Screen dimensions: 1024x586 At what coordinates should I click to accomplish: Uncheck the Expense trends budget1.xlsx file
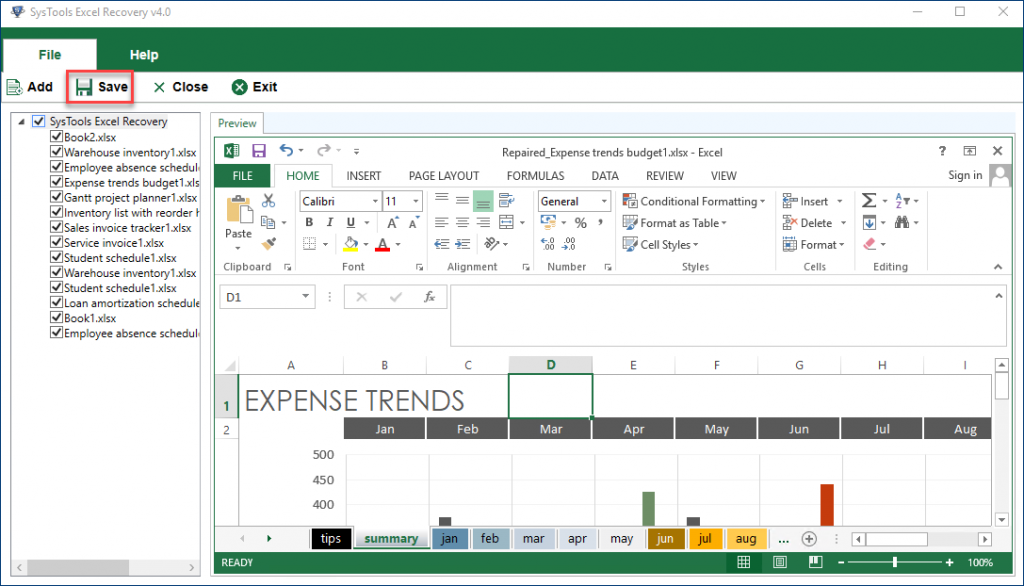pos(57,182)
